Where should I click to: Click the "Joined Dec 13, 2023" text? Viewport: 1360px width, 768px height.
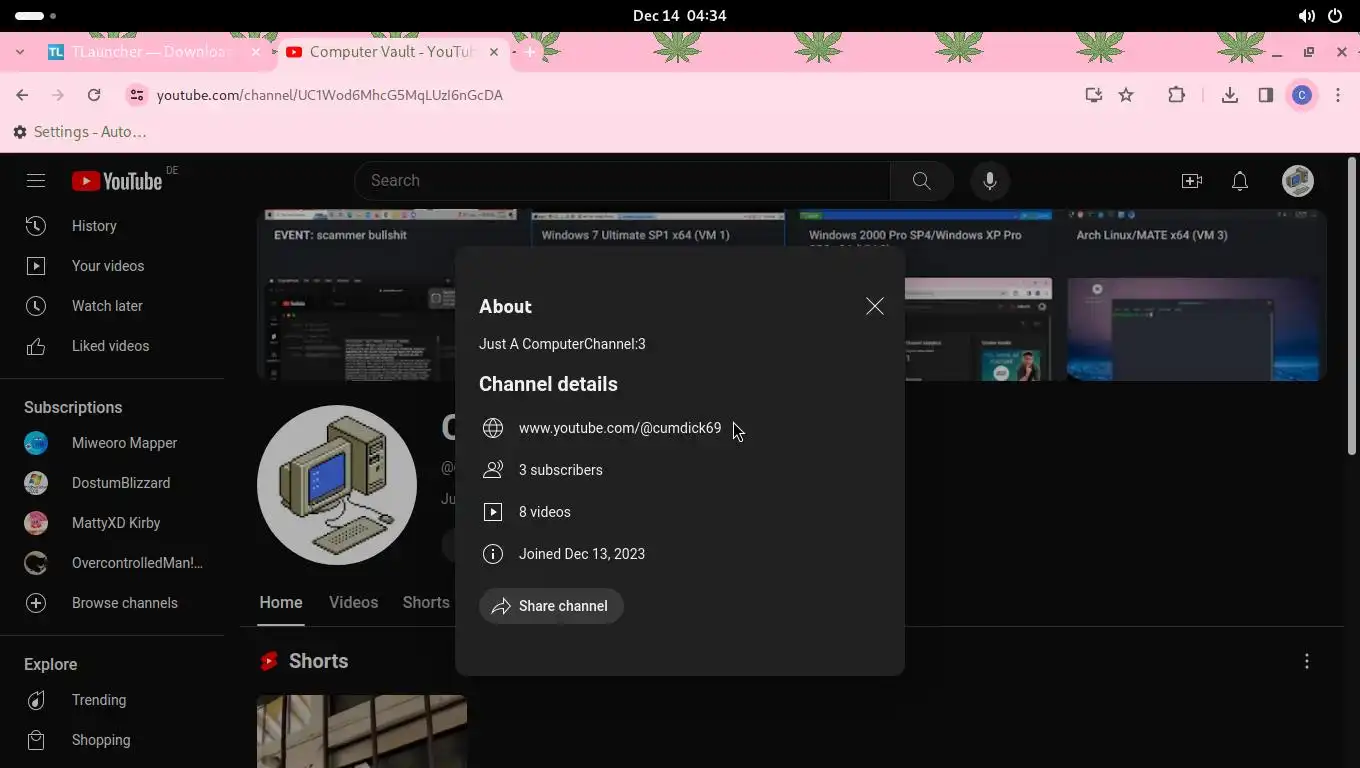(x=582, y=554)
